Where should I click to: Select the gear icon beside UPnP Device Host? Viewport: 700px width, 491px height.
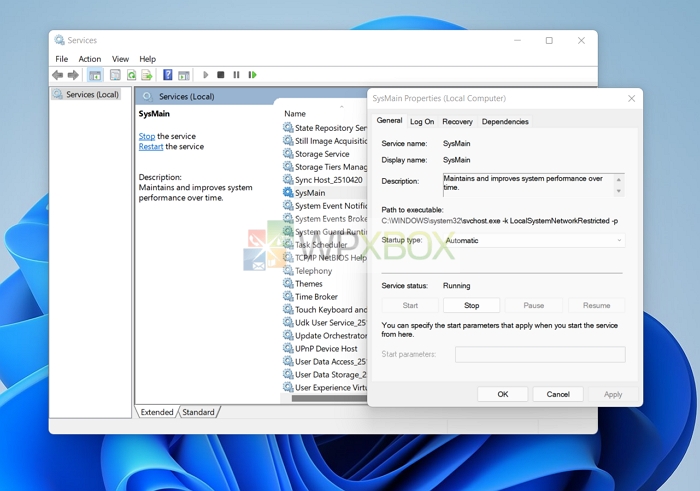pos(288,348)
